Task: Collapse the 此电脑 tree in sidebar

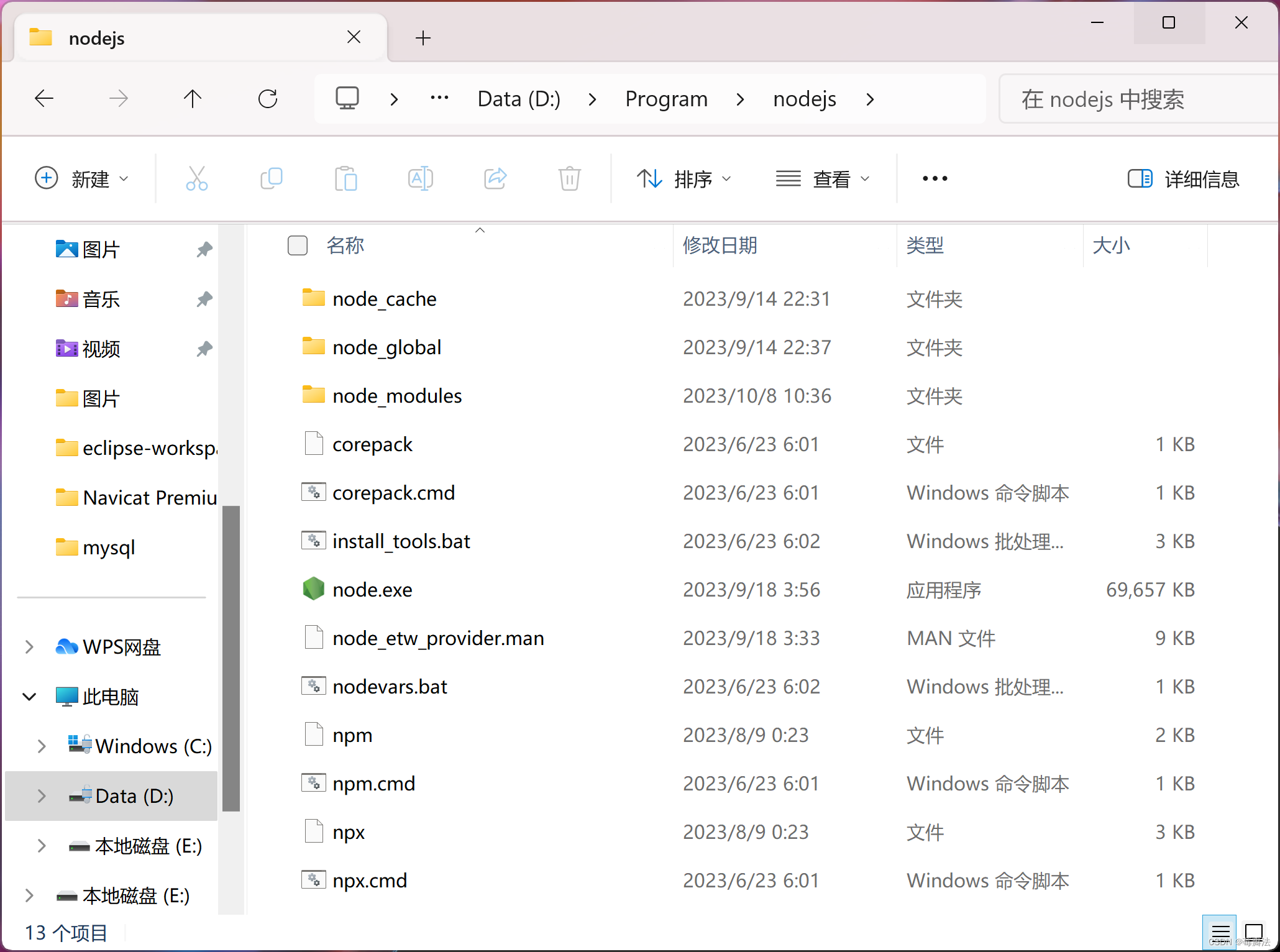Action: (x=29, y=697)
